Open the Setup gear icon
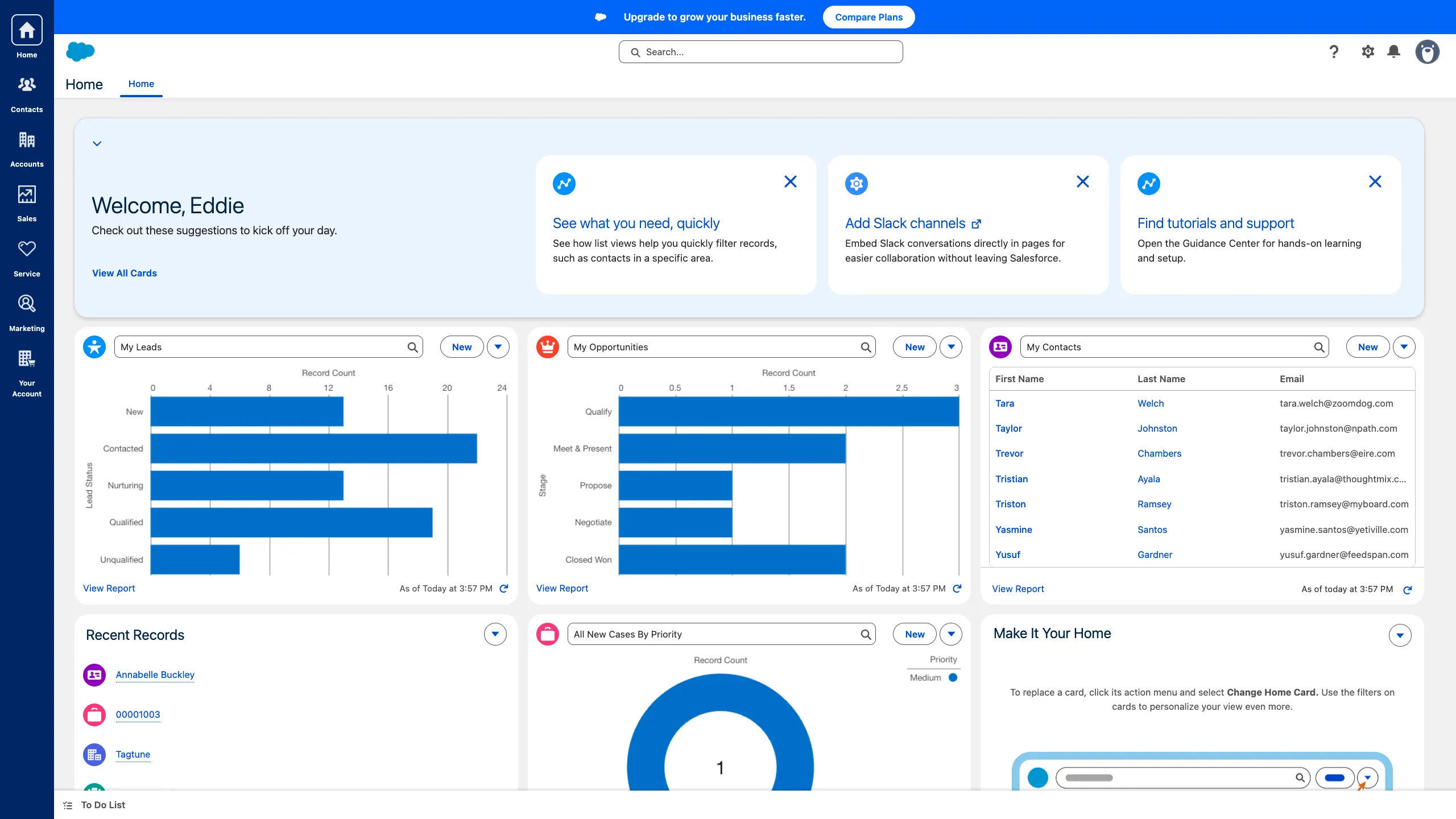 (1368, 51)
